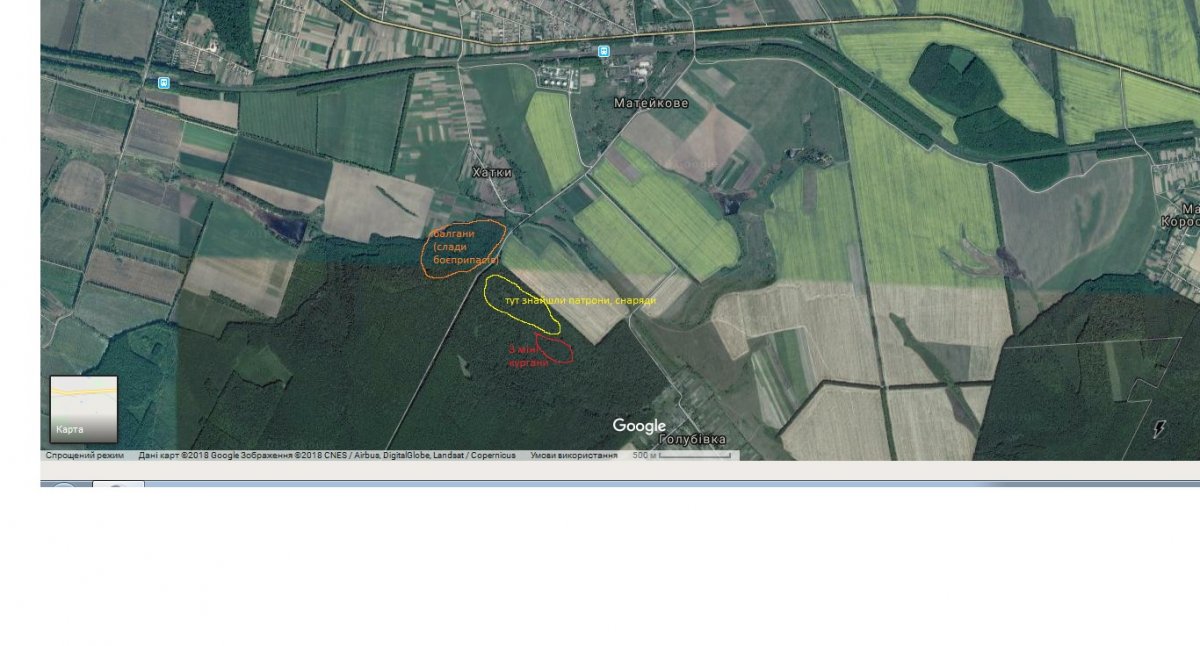This screenshot has width=1200, height=646.
Task: Toggle the 500 м map scale
Action: 684,455
